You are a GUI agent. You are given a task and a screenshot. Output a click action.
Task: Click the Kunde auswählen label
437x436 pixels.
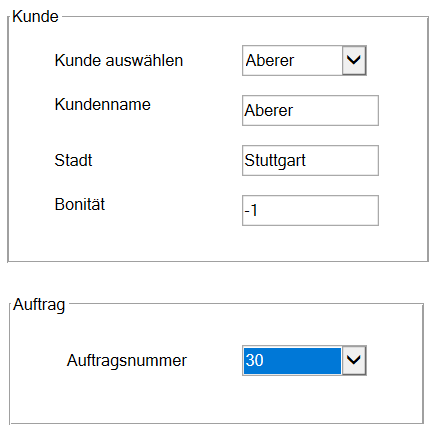pos(119,60)
